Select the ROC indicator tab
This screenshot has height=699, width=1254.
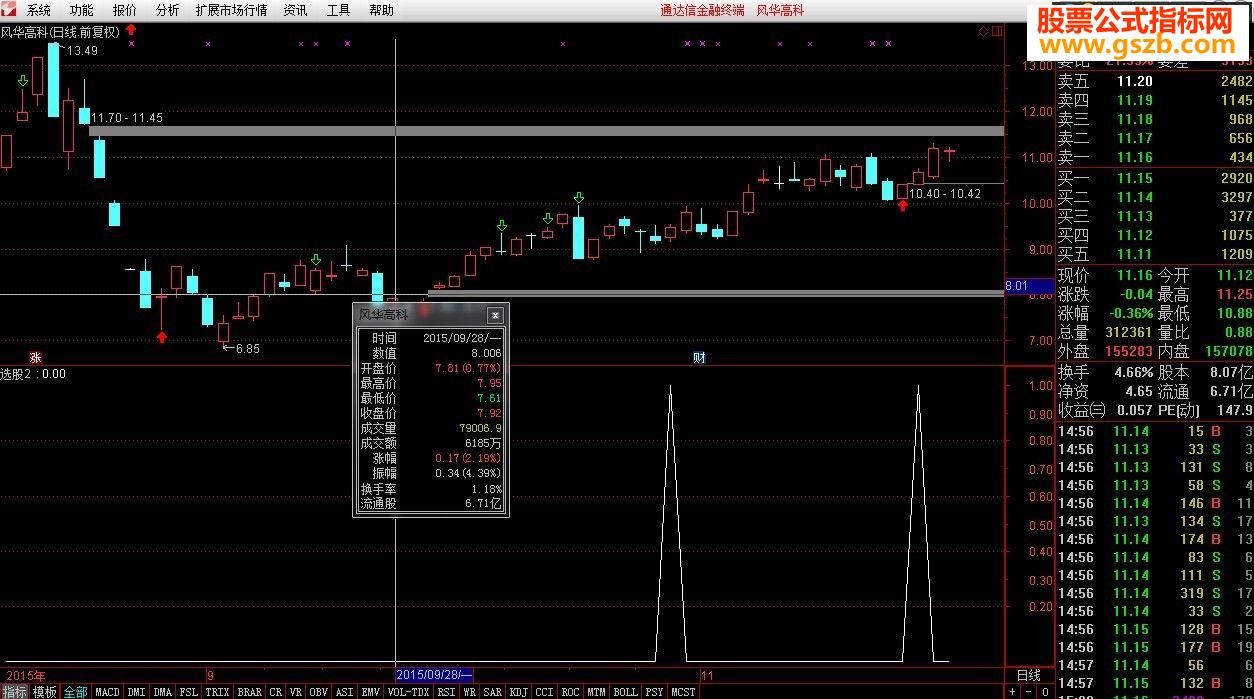[571, 691]
